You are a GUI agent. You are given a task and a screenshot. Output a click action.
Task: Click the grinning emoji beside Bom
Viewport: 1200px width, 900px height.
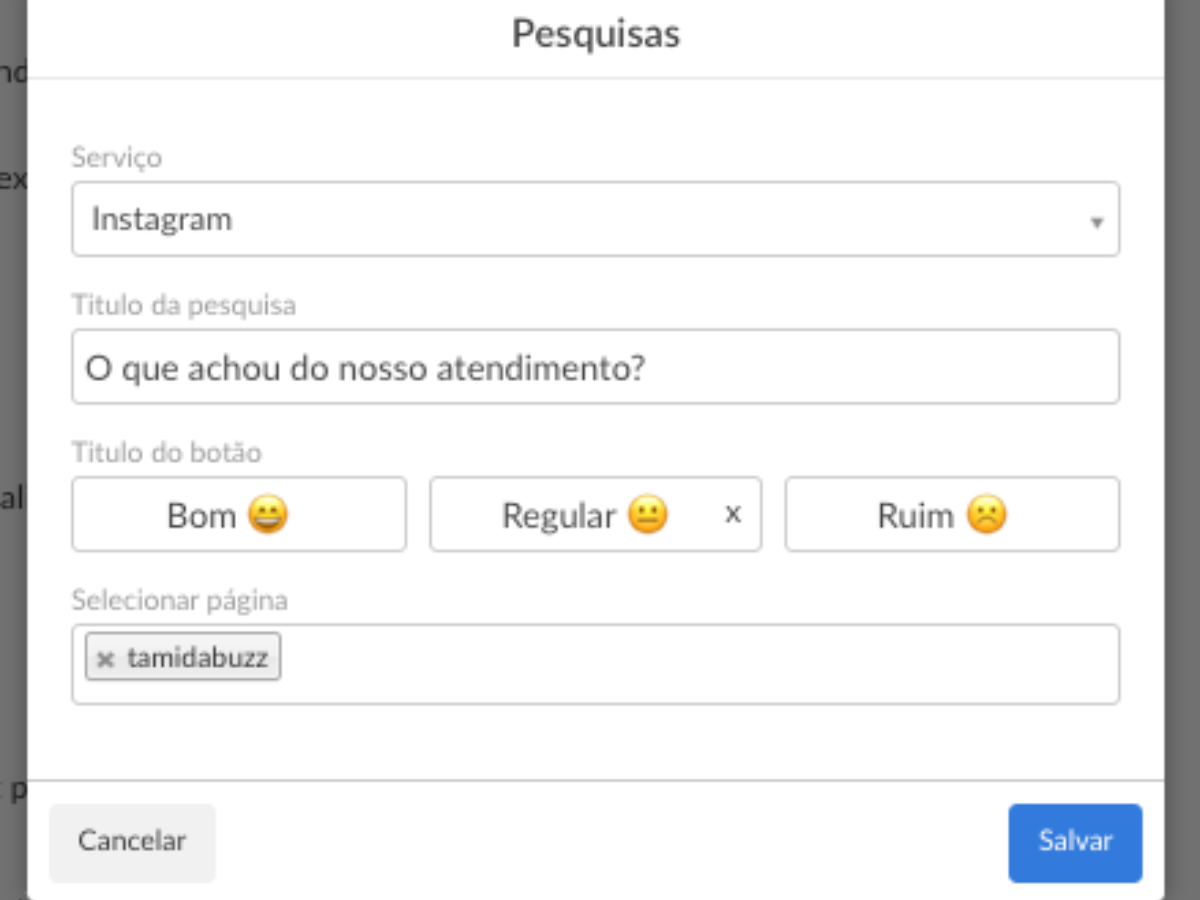point(267,515)
